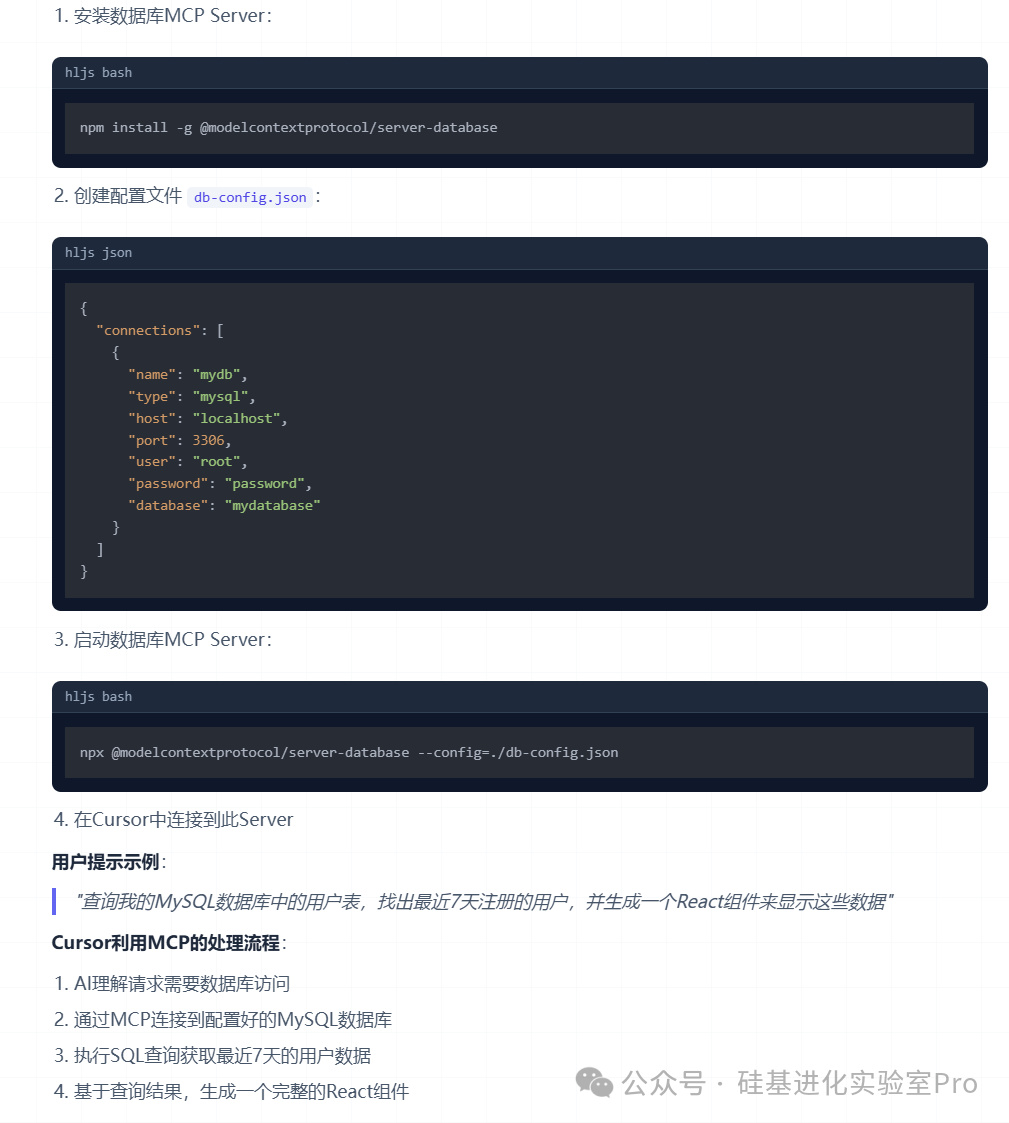This screenshot has height=1123, width=1009.
Task: Click step "在Cursor中连接到此Server"
Action: click(x=183, y=819)
